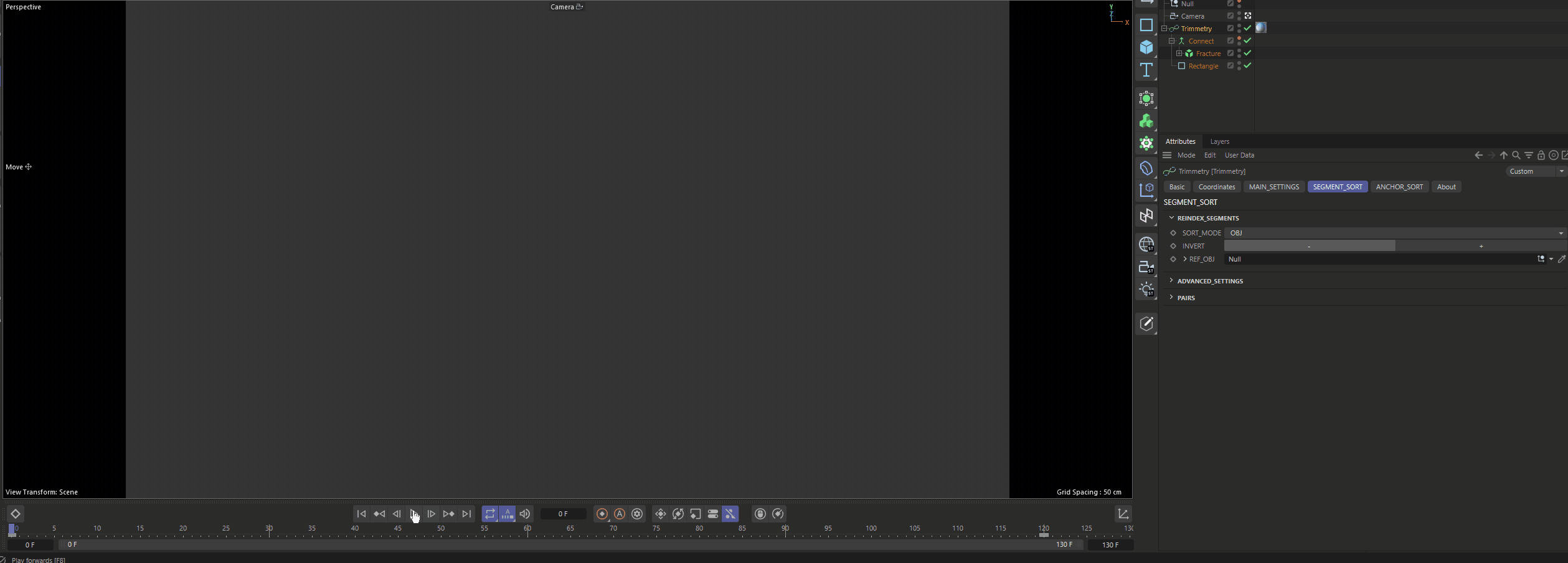
Task: Open the scene globe icon
Action: [x=1146, y=244]
